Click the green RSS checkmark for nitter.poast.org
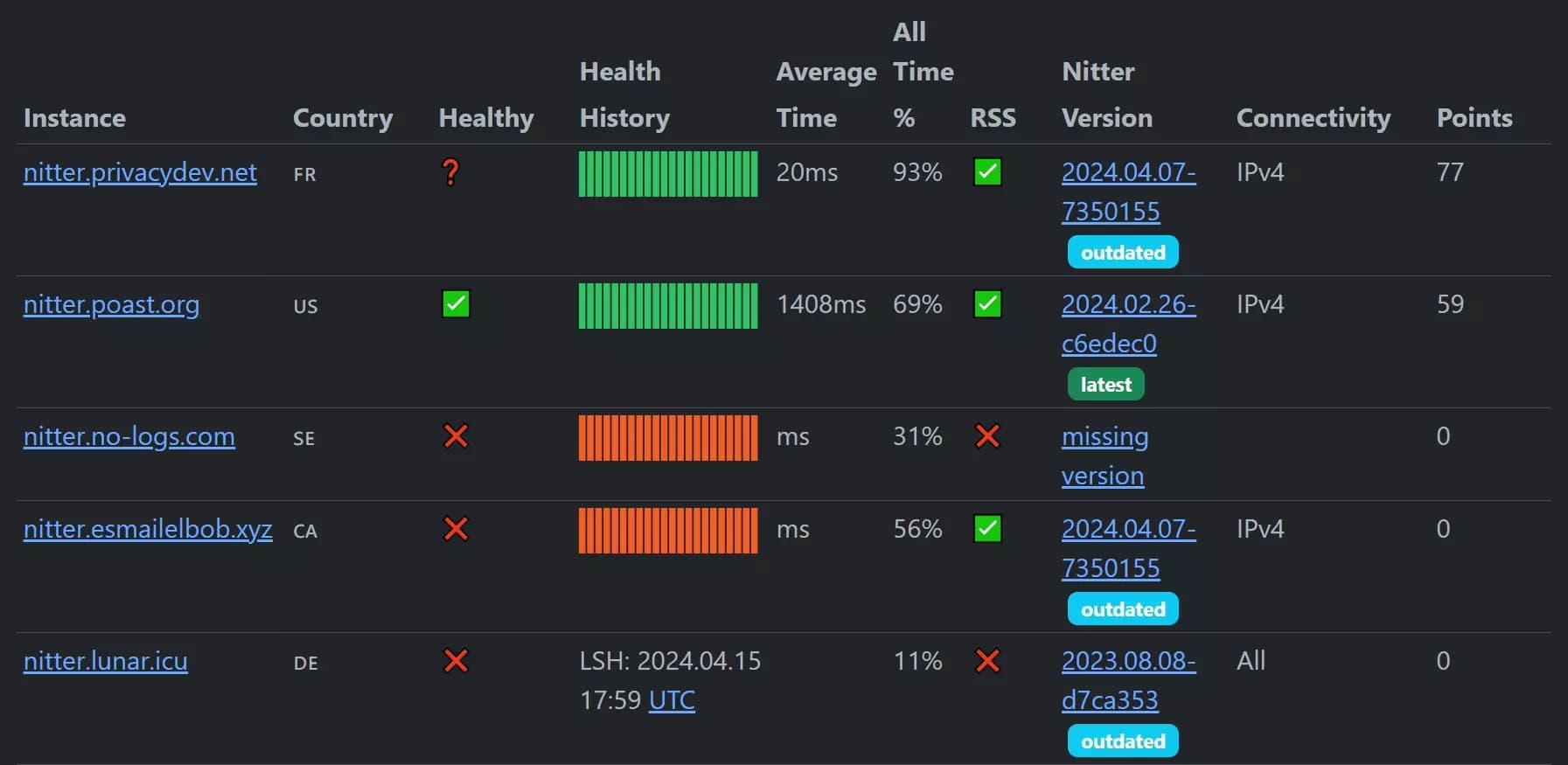The image size is (1568, 765). [x=987, y=304]
